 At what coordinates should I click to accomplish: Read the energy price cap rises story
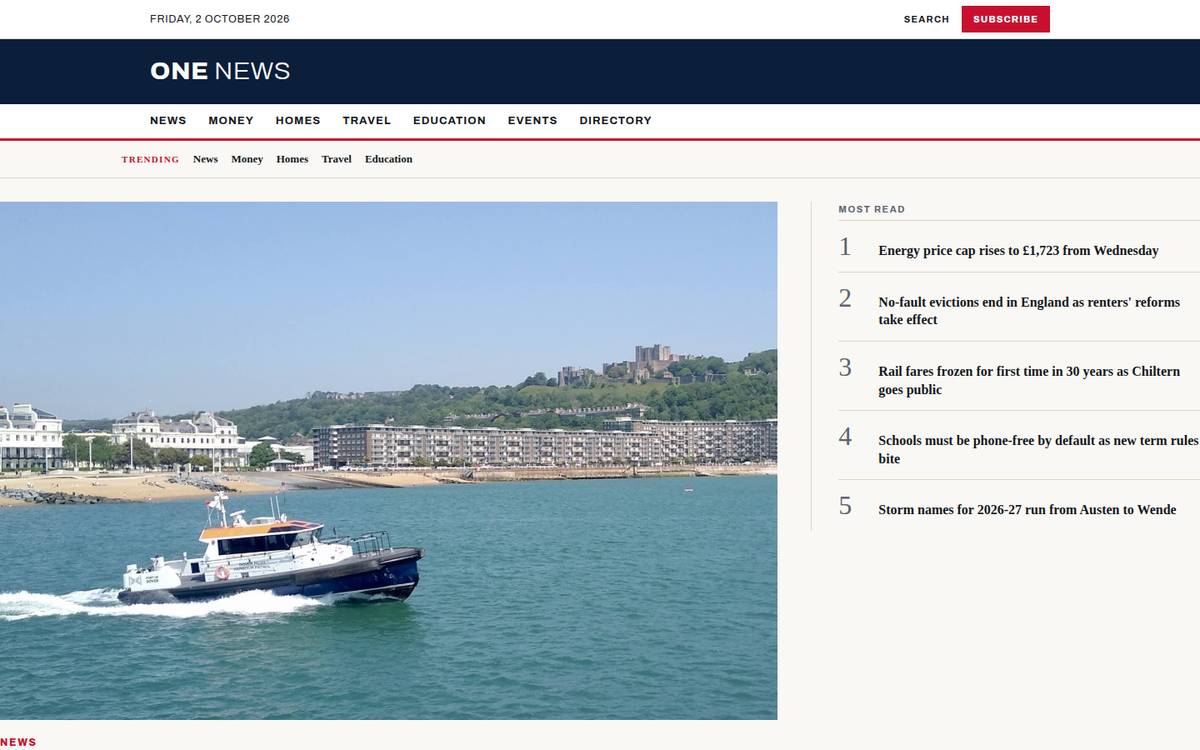point(1018,251)
